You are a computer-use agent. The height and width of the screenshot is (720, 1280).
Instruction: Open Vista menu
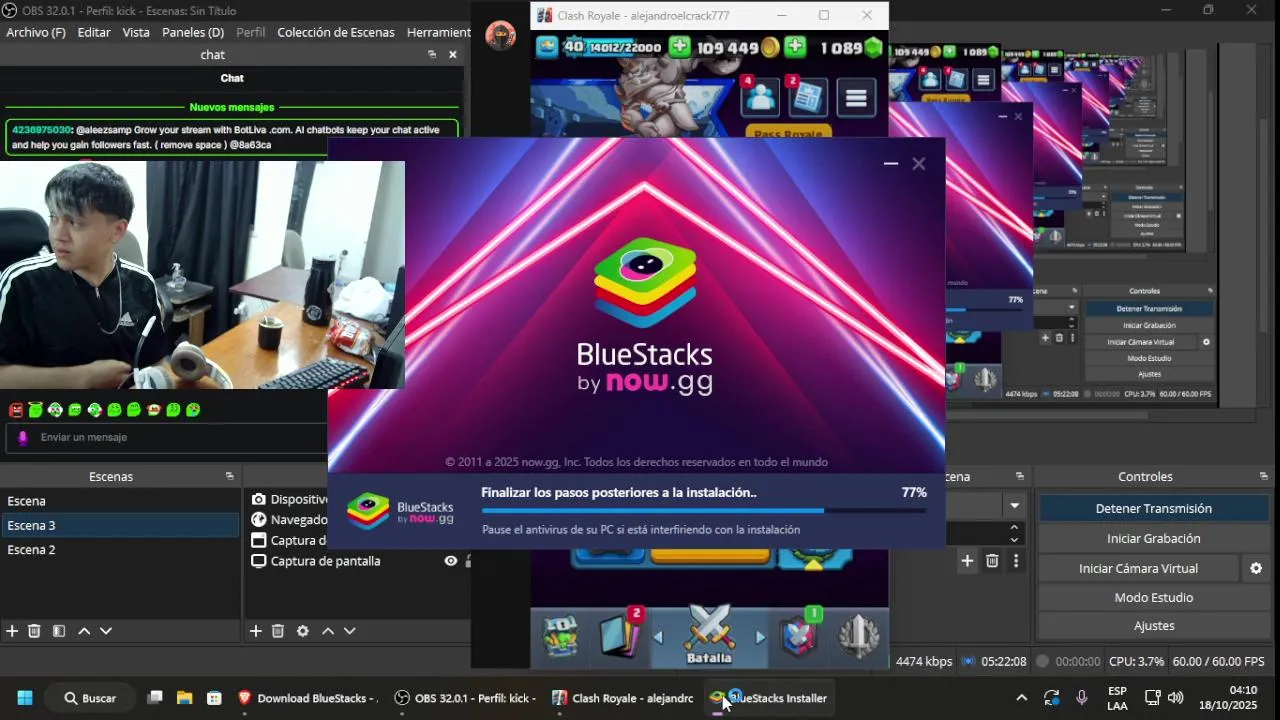tap(136, 32)
